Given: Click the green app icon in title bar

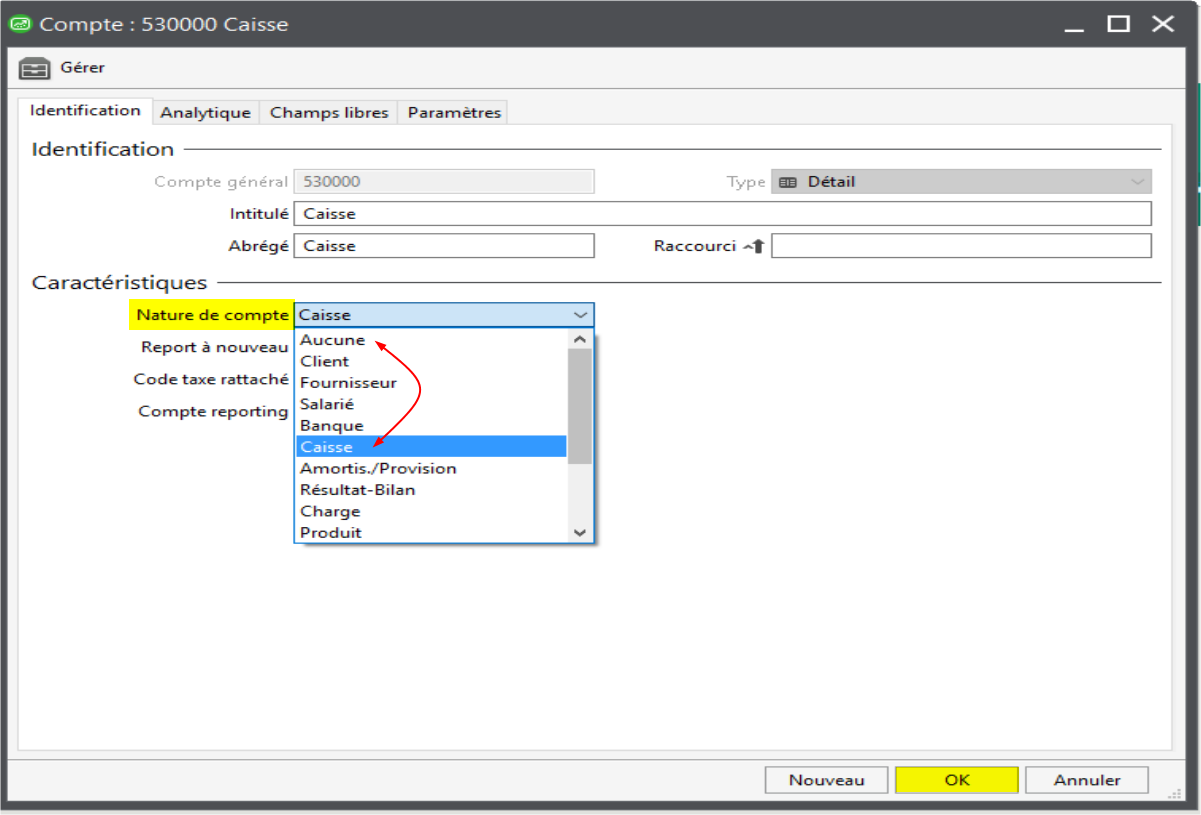Looking at the screenshot, I should point(20,24).
